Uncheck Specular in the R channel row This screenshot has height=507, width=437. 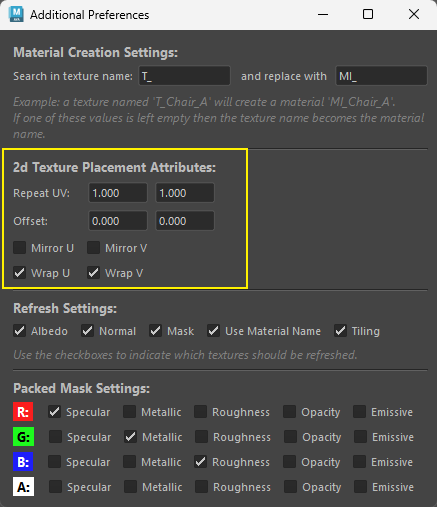(x=55, y=412)
